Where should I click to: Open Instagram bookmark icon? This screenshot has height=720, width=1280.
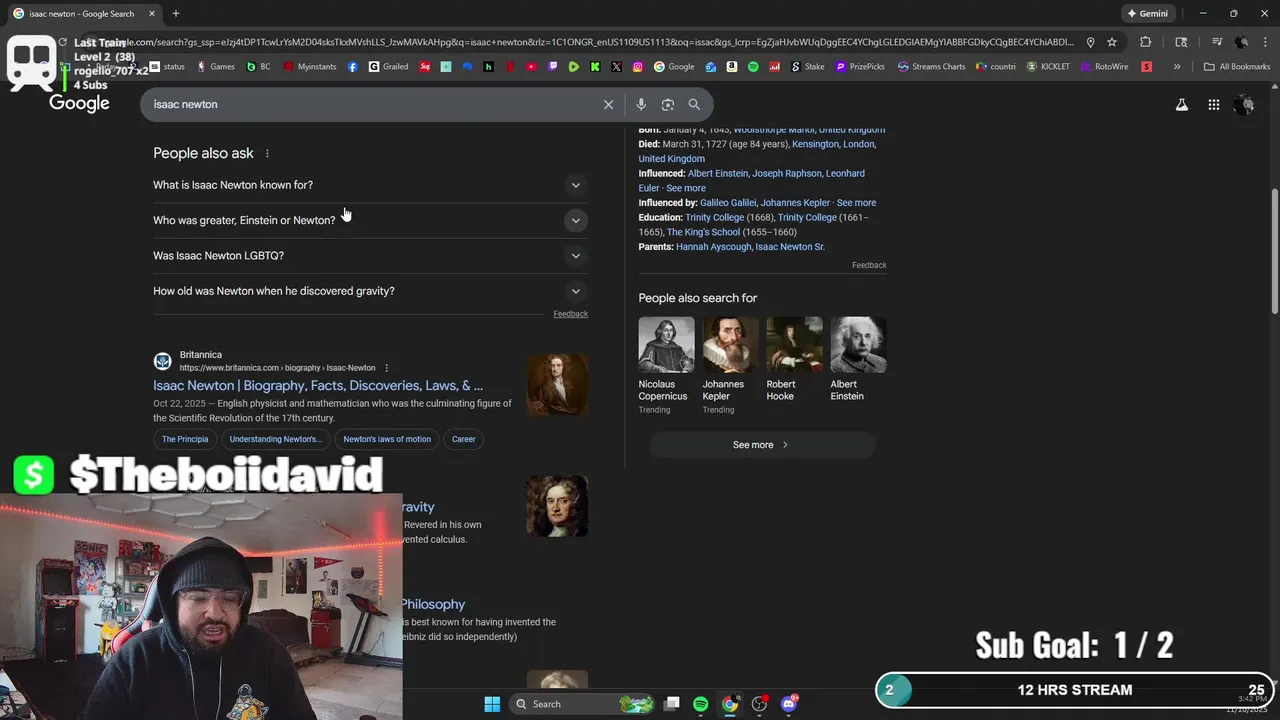coord(638,67)
